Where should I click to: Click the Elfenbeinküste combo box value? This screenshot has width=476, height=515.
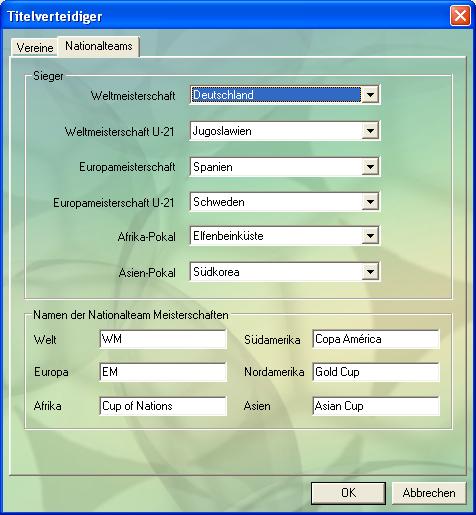point(276,236)
